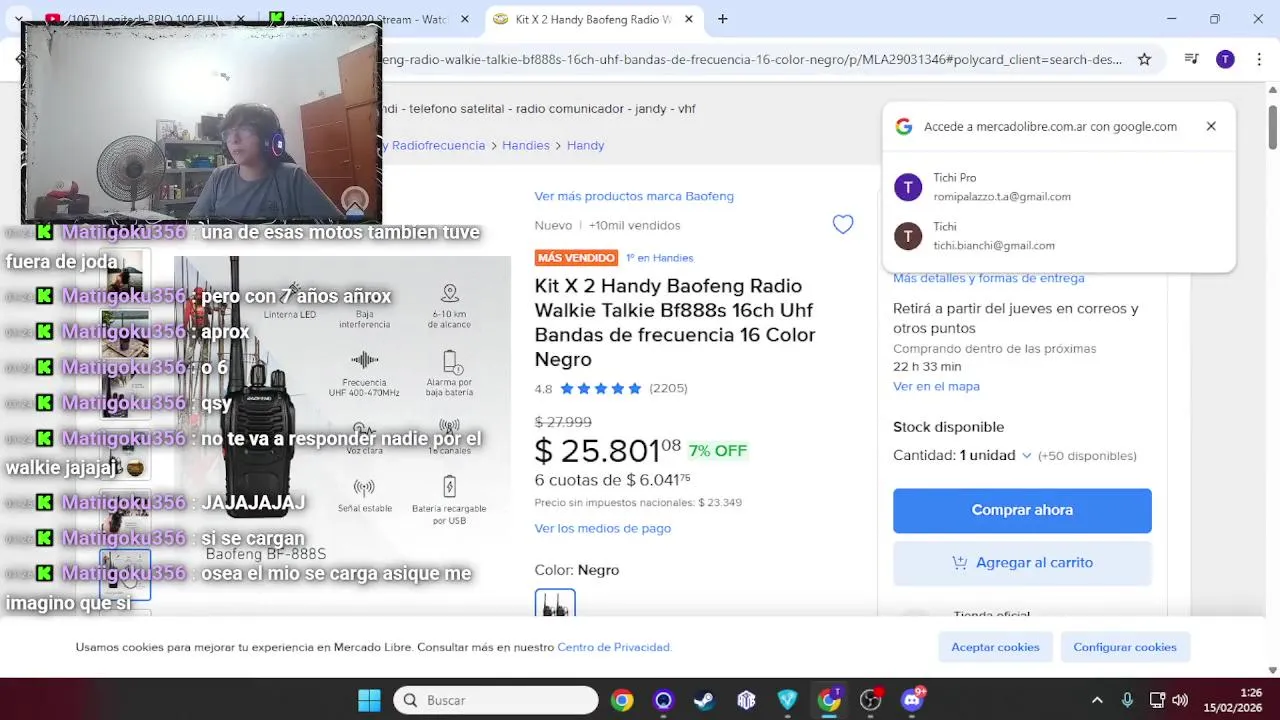Screen dimensions: 1280x720
Task: Expand the tab search chevron
Action: pyautogui.click(x=19, y=19)
